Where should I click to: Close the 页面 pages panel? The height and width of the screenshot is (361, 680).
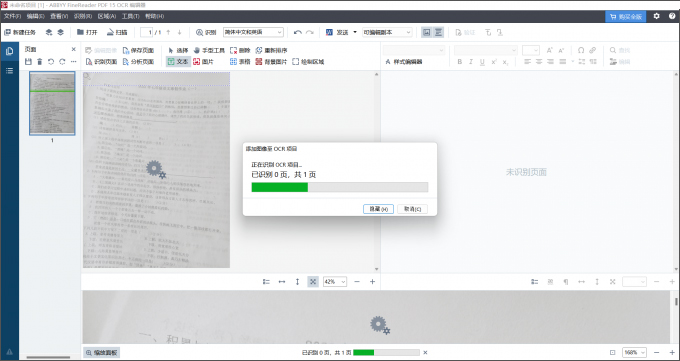[x=74, y=49]
